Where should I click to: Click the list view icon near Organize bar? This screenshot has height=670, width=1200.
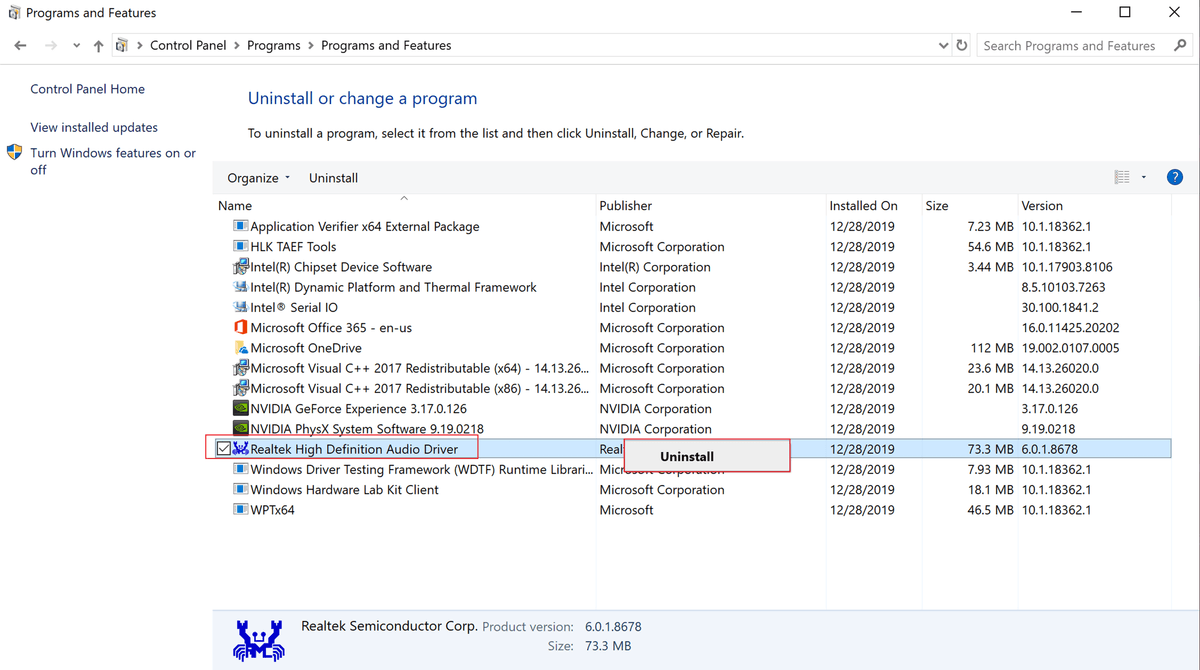click(1121, 176)
